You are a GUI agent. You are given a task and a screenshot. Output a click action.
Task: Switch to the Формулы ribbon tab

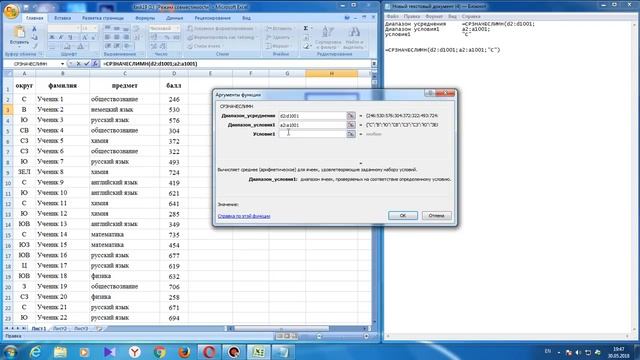pyautogui.click(x=145, y=18)
